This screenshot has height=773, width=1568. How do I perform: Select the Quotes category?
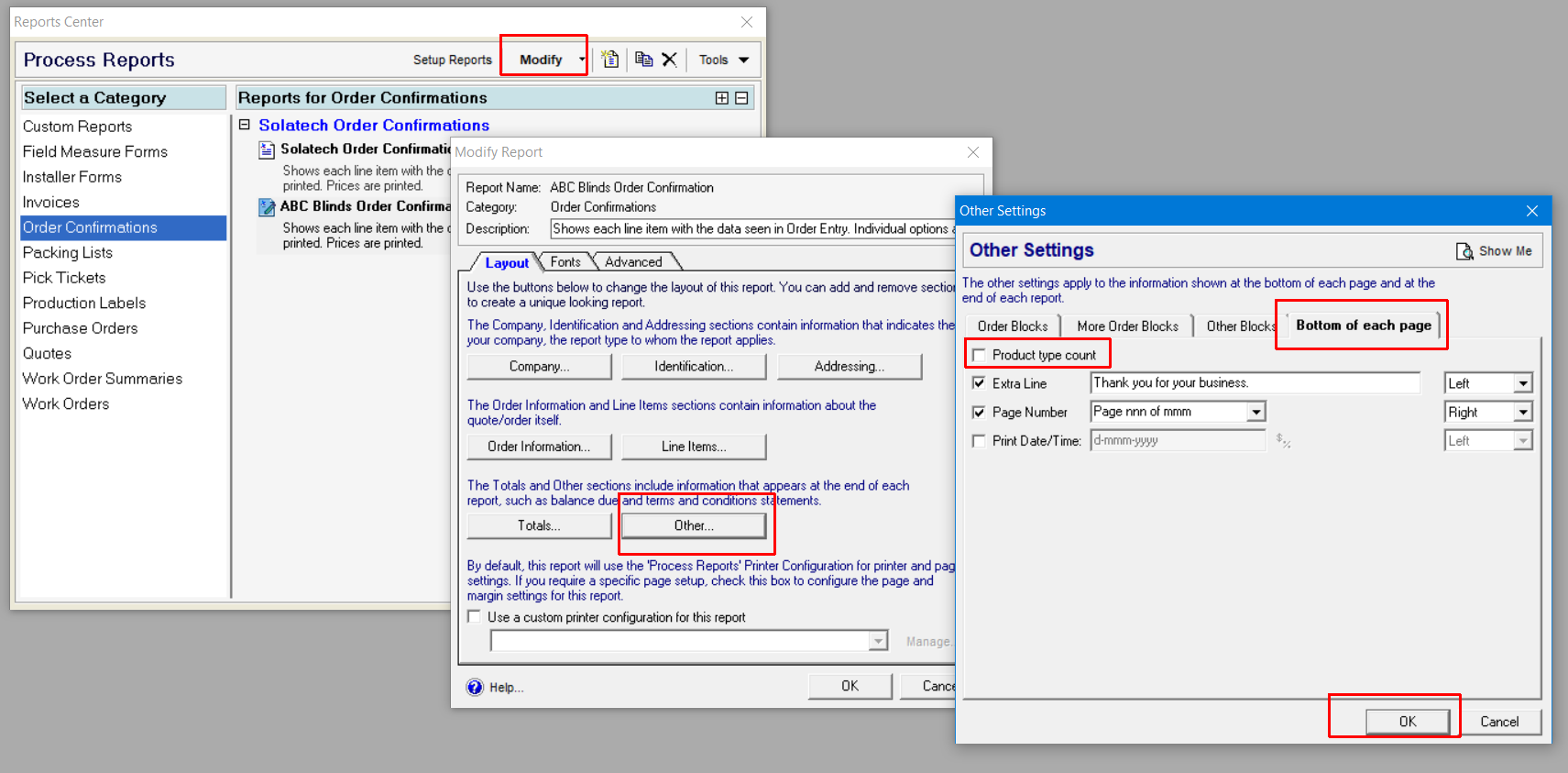pos(48,354)
